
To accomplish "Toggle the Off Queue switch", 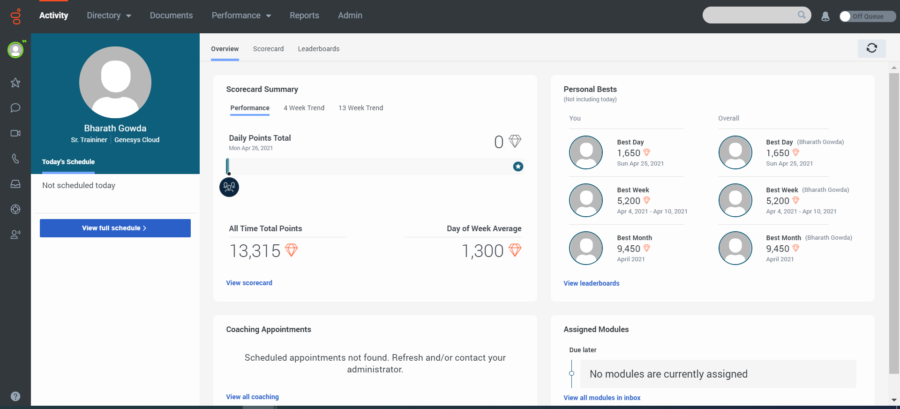I will tap(867, 16).
